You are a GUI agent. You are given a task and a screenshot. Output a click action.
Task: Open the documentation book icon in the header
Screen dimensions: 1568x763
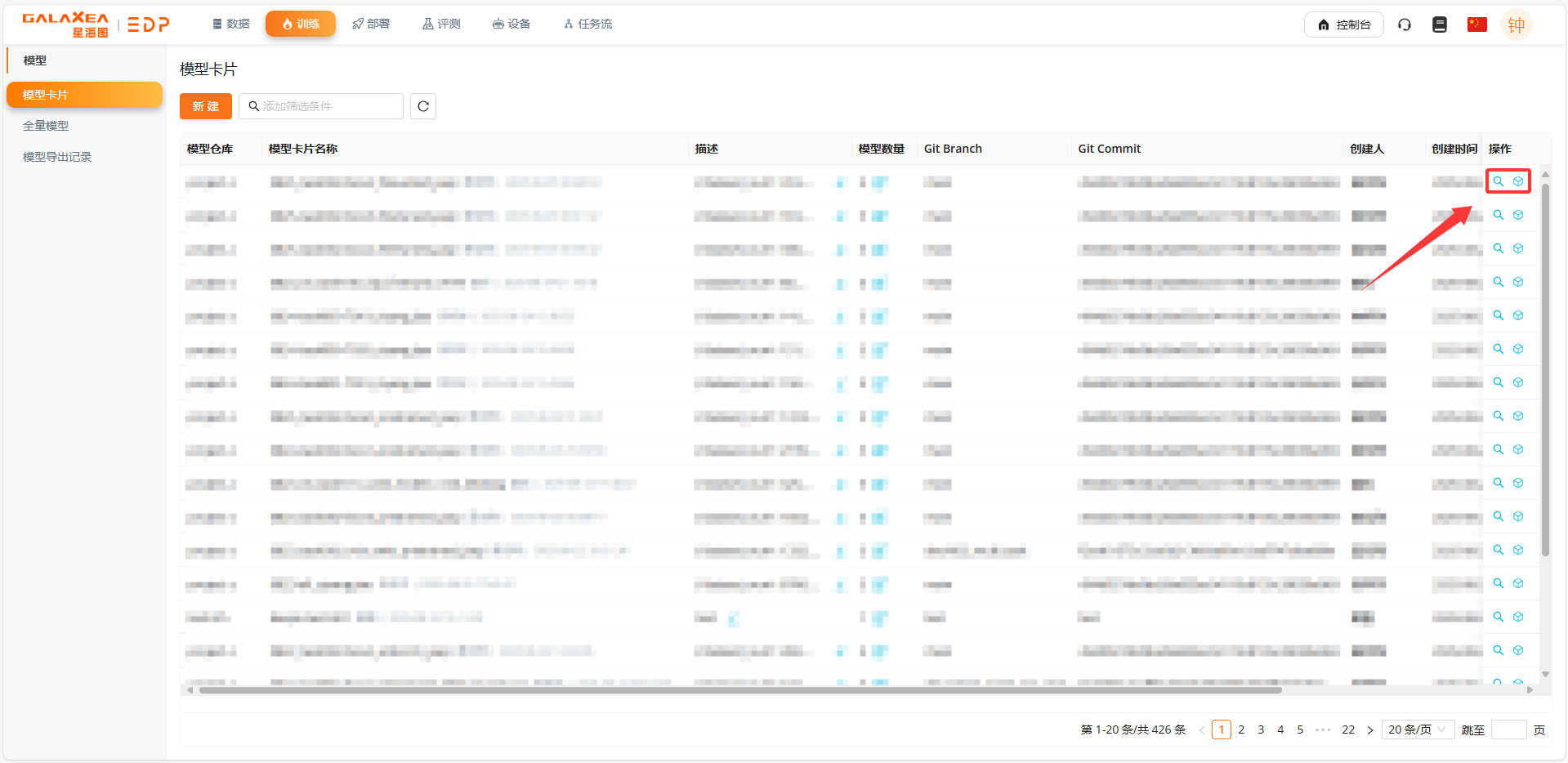click(1440, 25)
